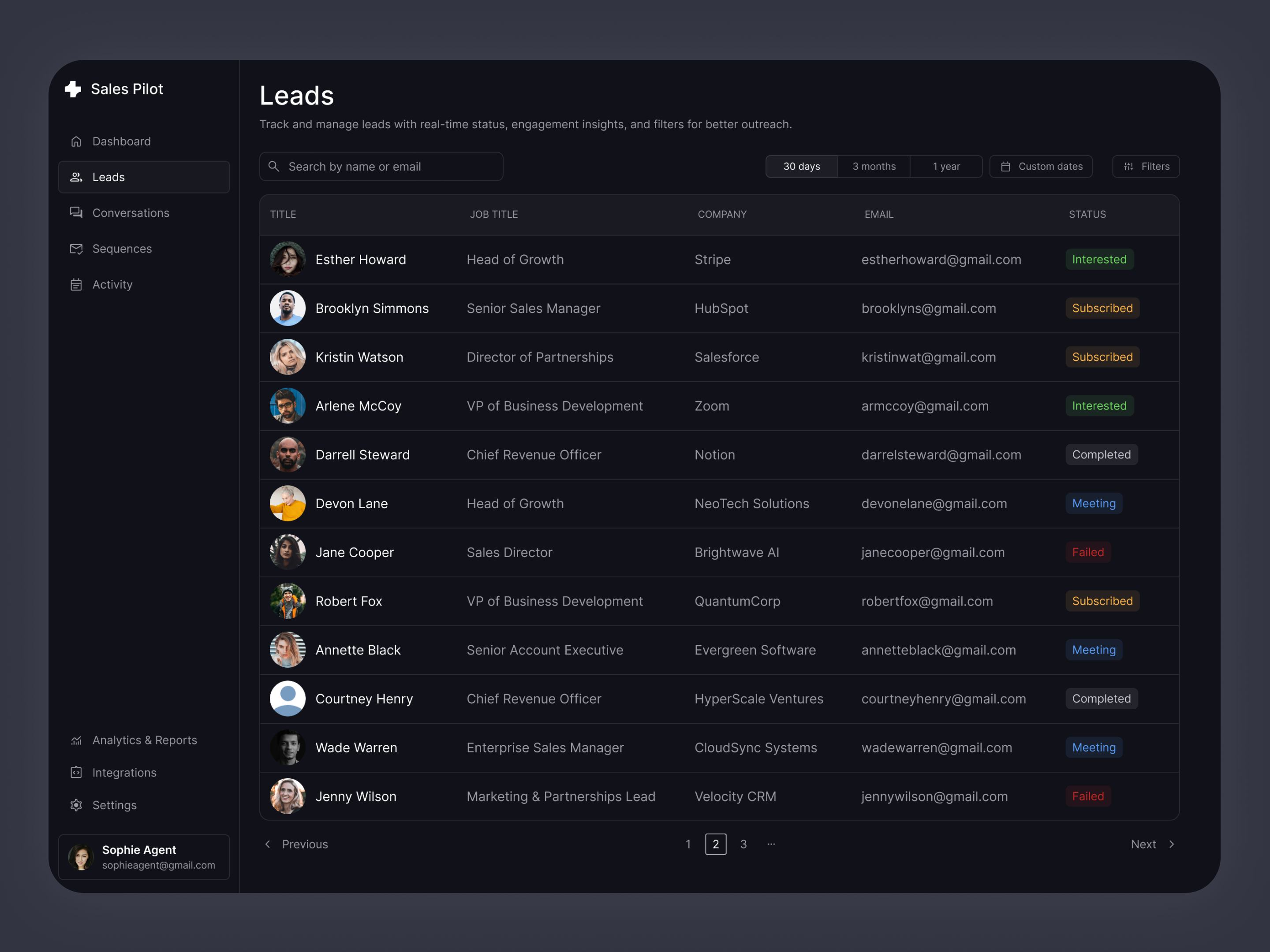Image resolution: width=1270 pixels, height=952 pixels.
Task: Click the Sales Pilot logo icon
Action: [x=73, y=89]
